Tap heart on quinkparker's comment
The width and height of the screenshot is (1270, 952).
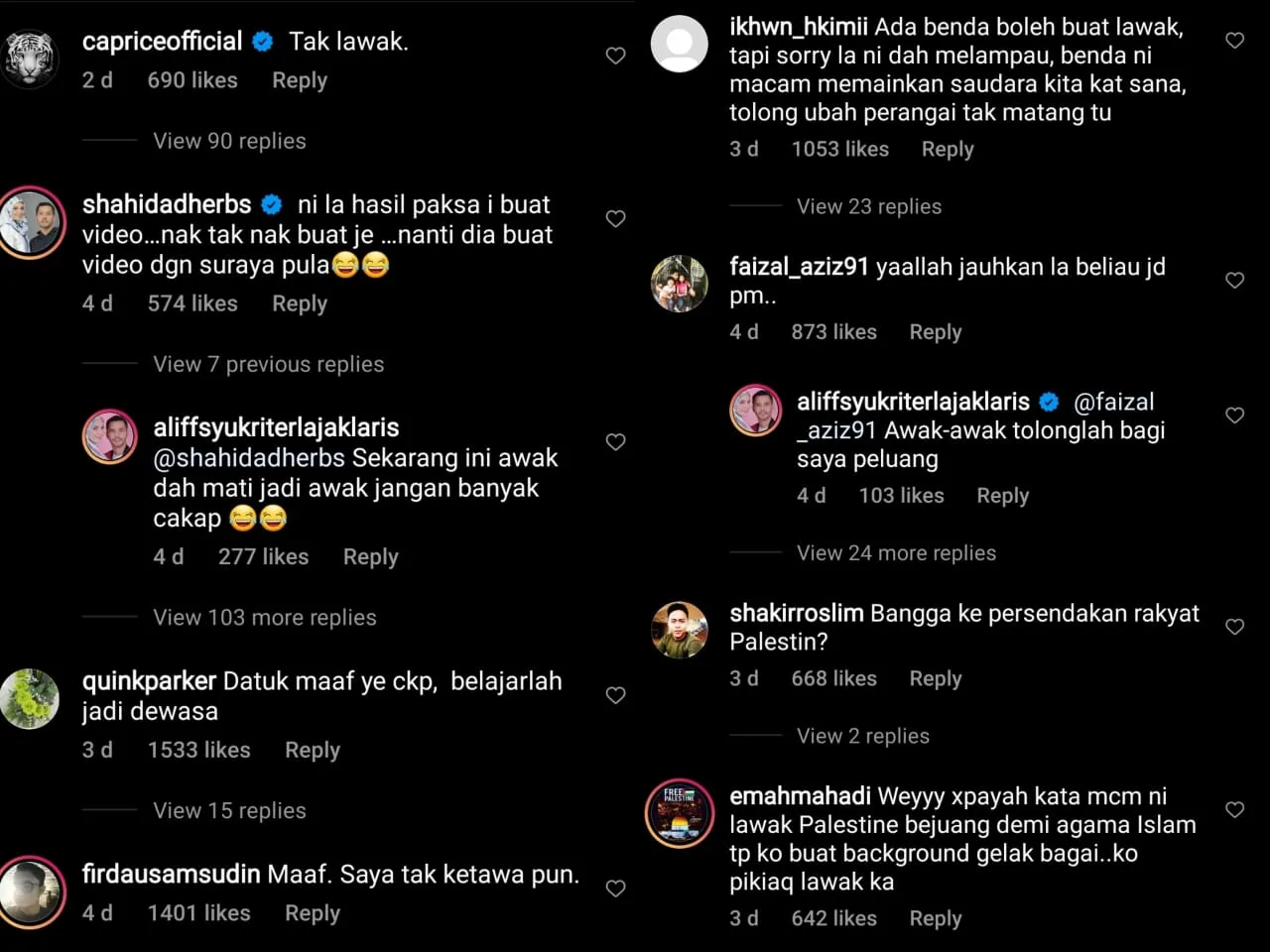tap(615, 695)
